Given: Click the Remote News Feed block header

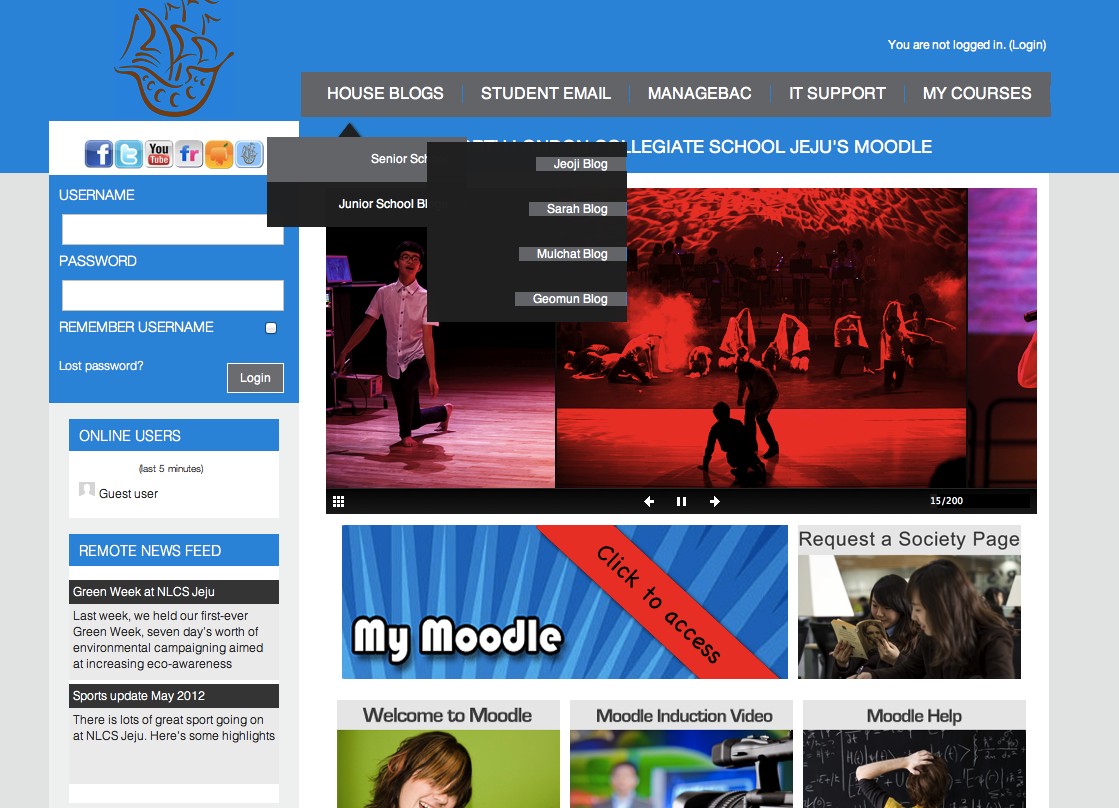Looking at the screenshot, I should point(174,550).
